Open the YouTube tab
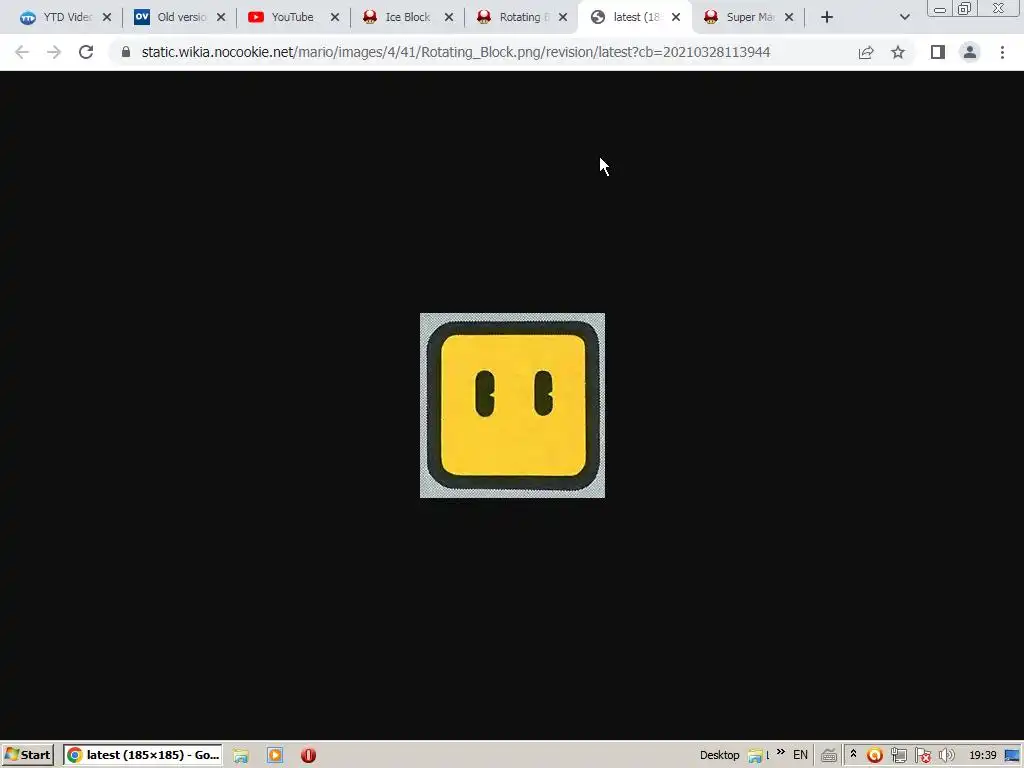1024x768 pixels. (x=282, y=17)
